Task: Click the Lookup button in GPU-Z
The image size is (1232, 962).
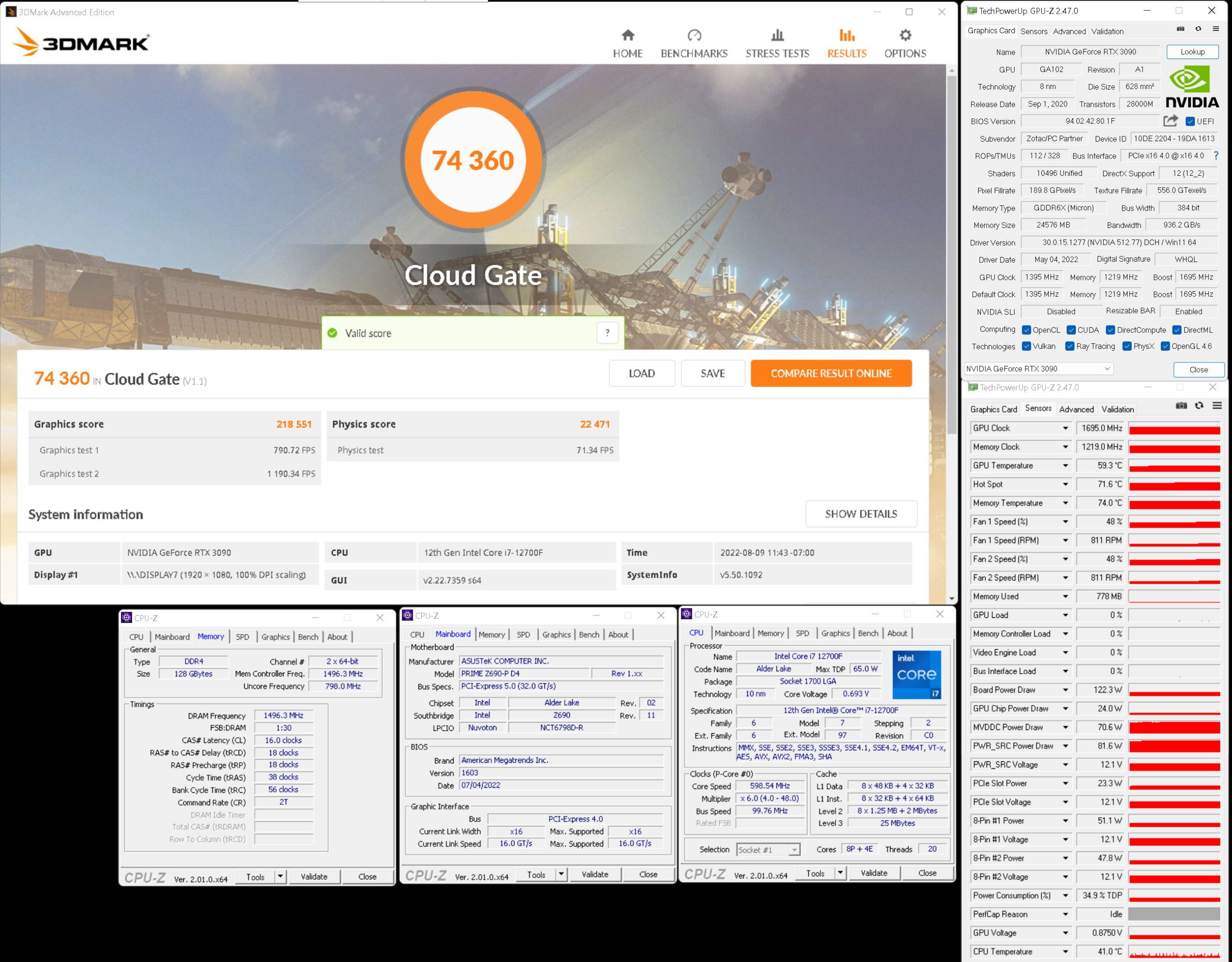Action: (1192, 52)
